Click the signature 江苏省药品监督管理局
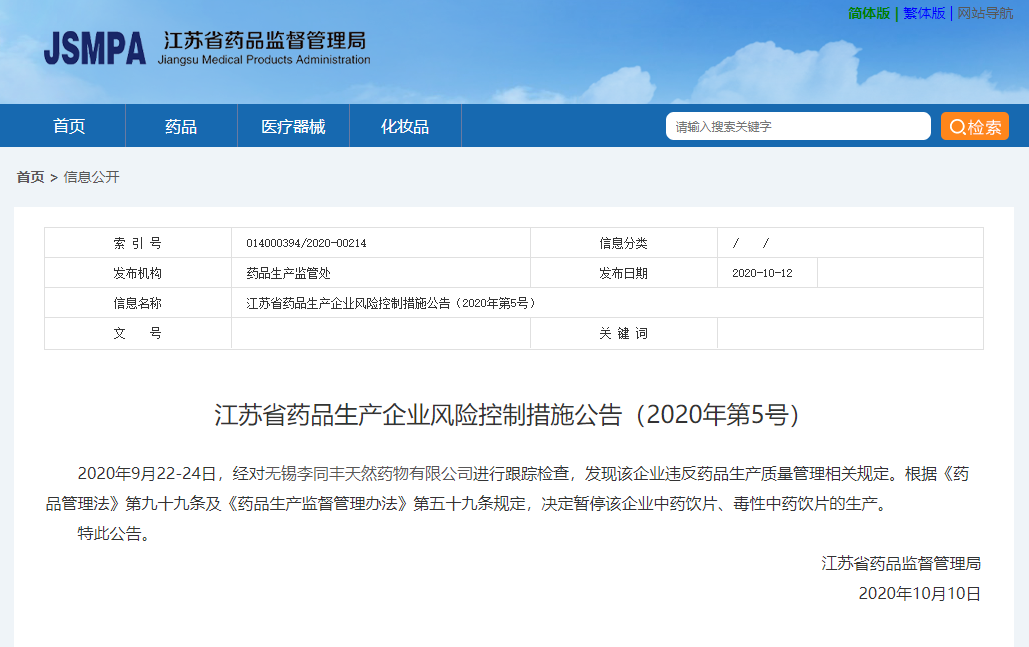The image size is (1029, 647). pyautogui.click(x=900, y=564)
